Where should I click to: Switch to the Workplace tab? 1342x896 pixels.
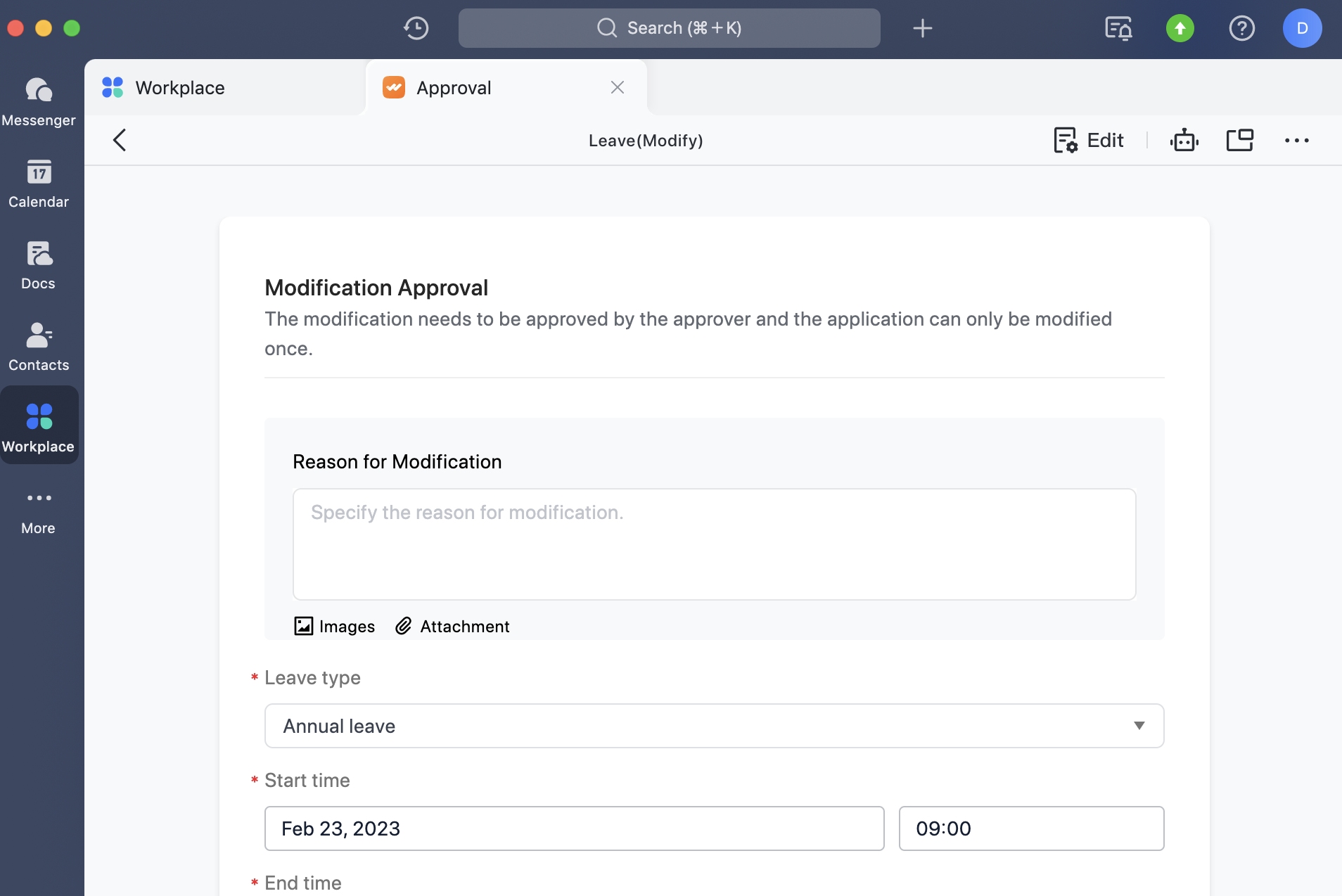[x=179, y=87]
